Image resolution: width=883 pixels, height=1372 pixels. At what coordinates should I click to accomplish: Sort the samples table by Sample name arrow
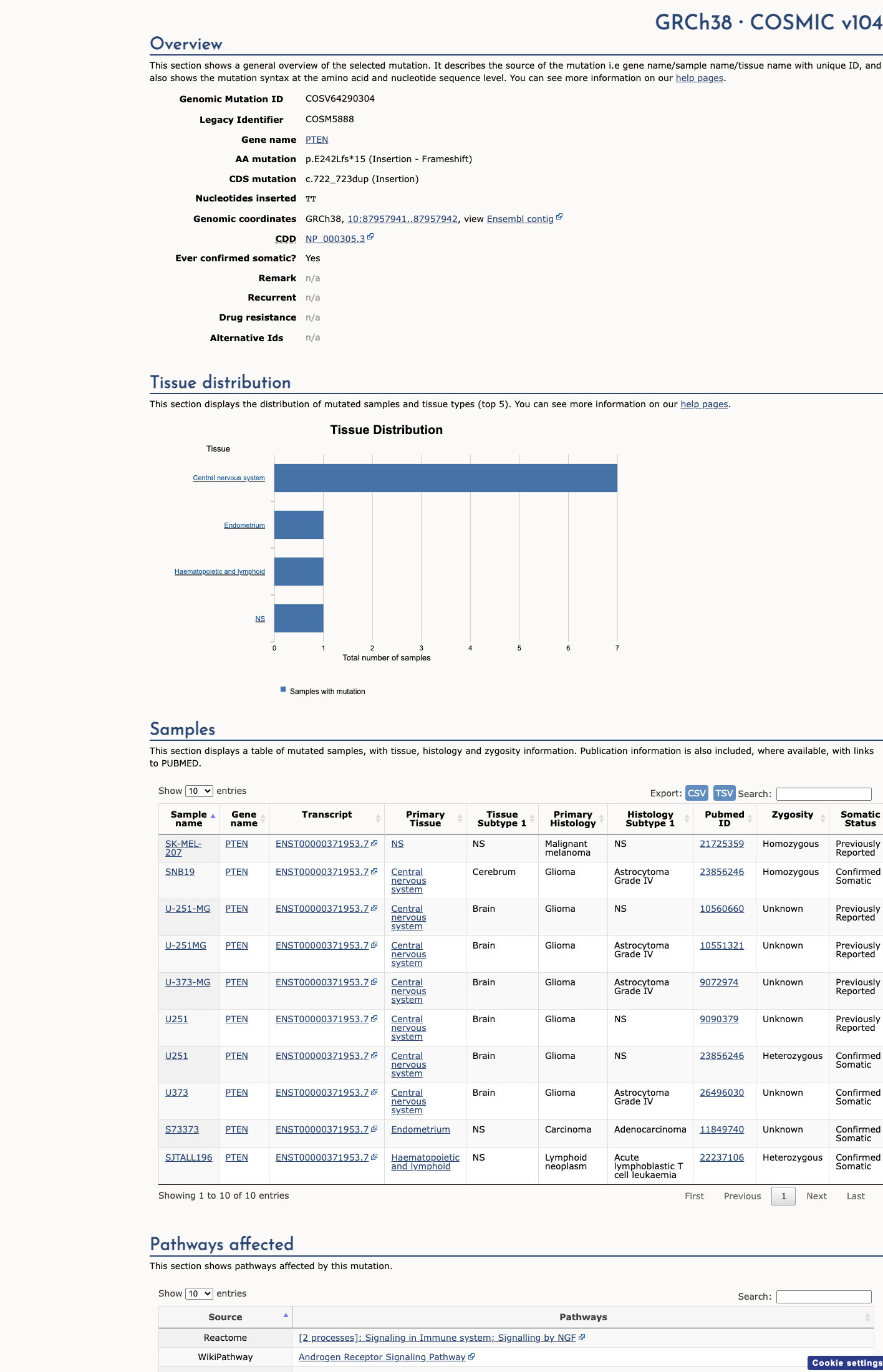213,816
